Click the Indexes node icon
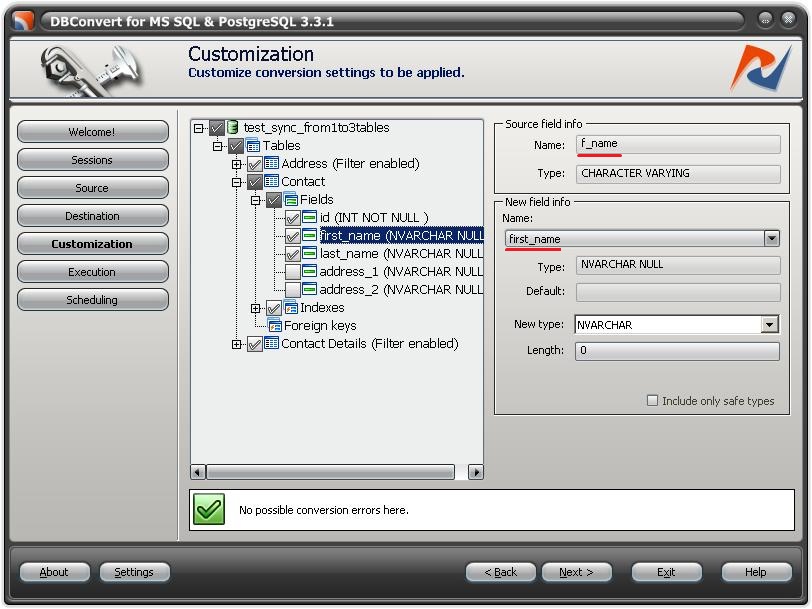The width and height of the screenshot is (812, 609). (291, 307)
